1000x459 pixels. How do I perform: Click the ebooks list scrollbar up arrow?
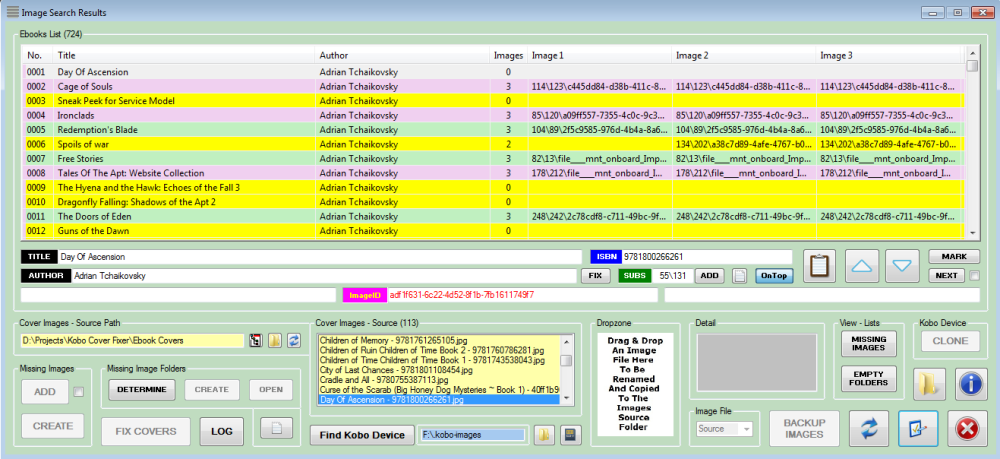(x=972, y=54)
